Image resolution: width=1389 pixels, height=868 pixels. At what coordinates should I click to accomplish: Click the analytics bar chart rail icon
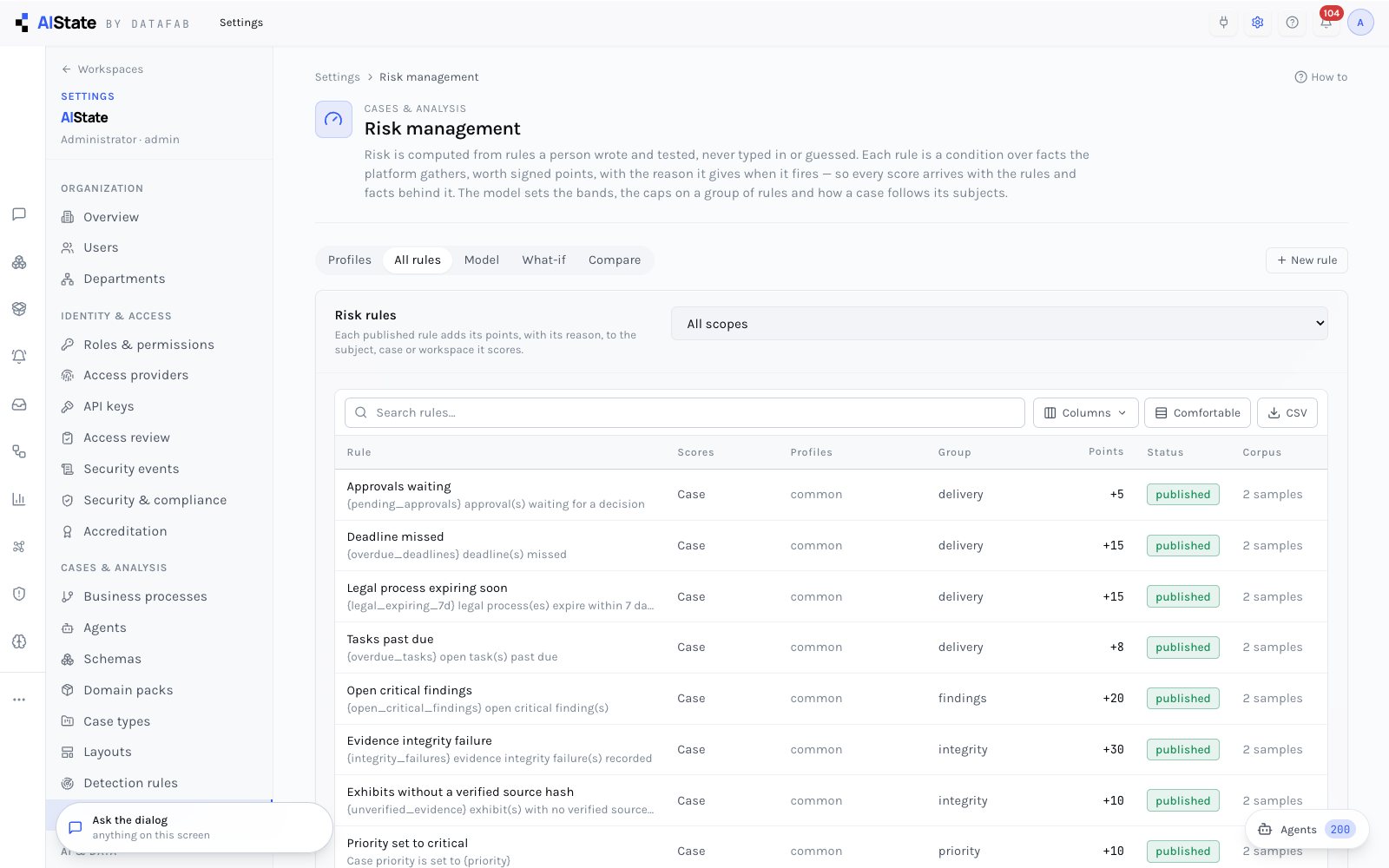[19, 499]
